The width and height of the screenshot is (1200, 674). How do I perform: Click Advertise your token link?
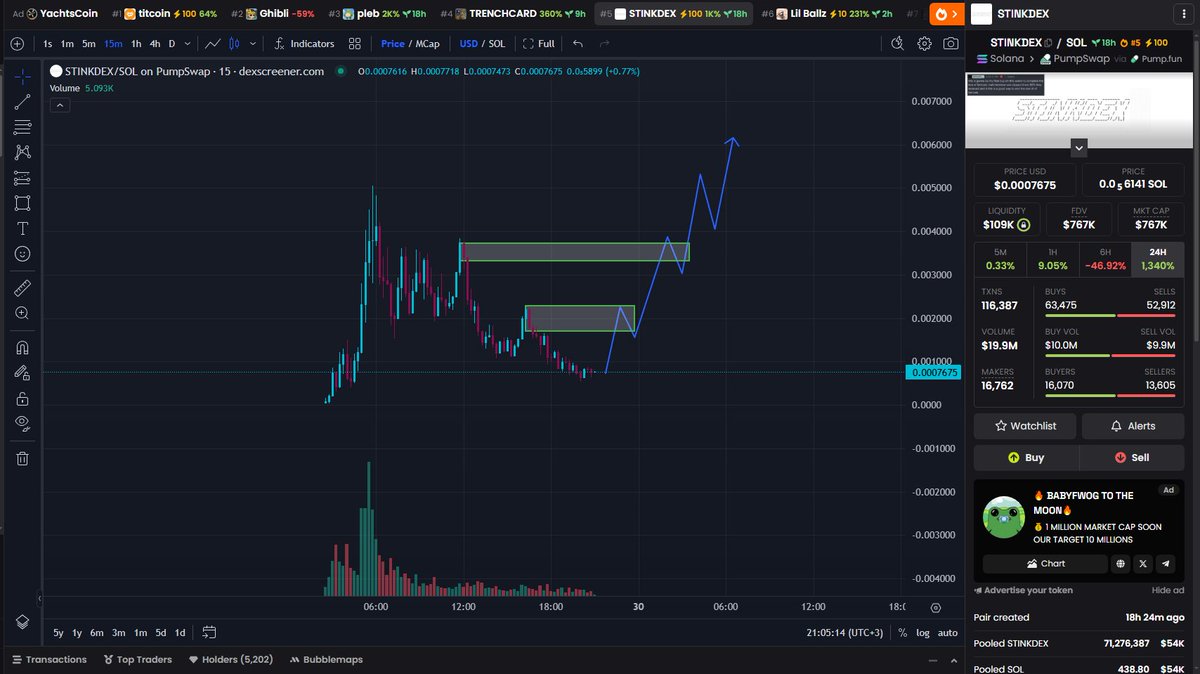point(1023,590)
